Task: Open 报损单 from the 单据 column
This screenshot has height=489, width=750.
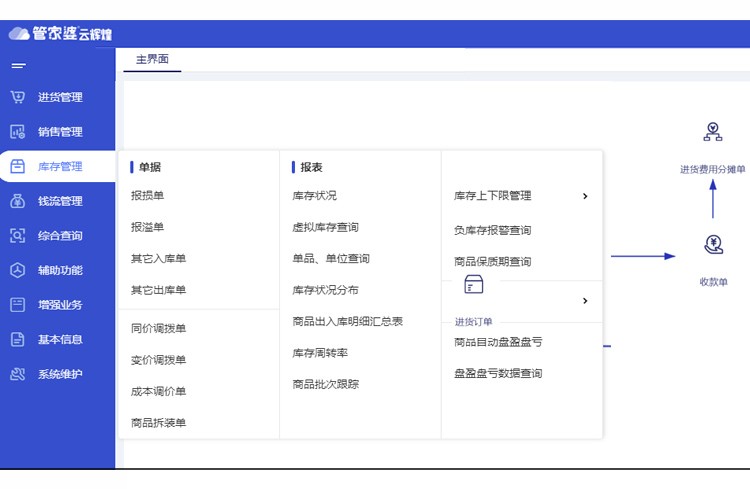Action: 147,196
